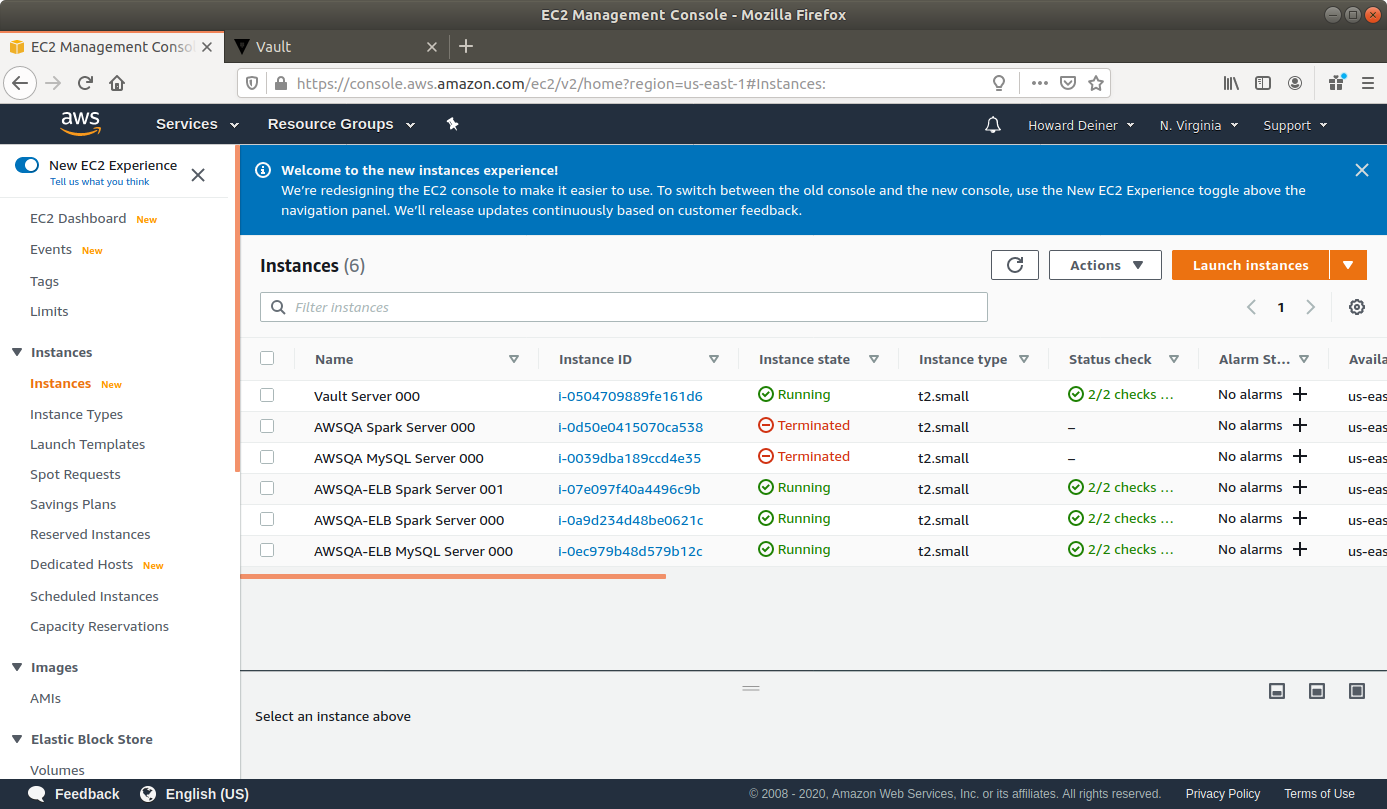Image resolution: width=1387 pixels, height=809 pixels.
Task: Open instance i-0504709889fe161d6 link
Action: [x=630, y=396]
